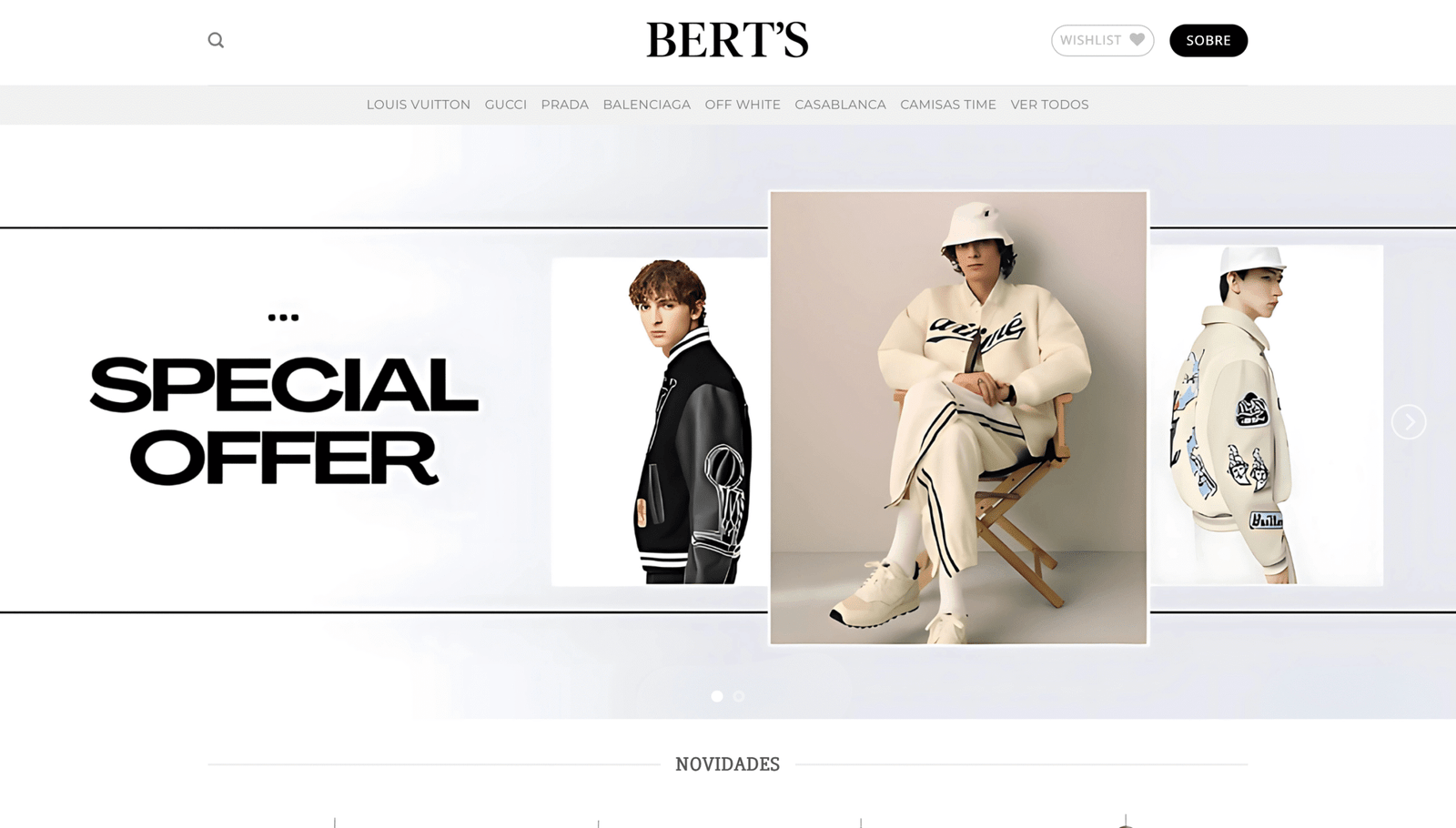1456x828 pixels.
Task: Select the first carousel slide dot
Action: tap(717, 696)
